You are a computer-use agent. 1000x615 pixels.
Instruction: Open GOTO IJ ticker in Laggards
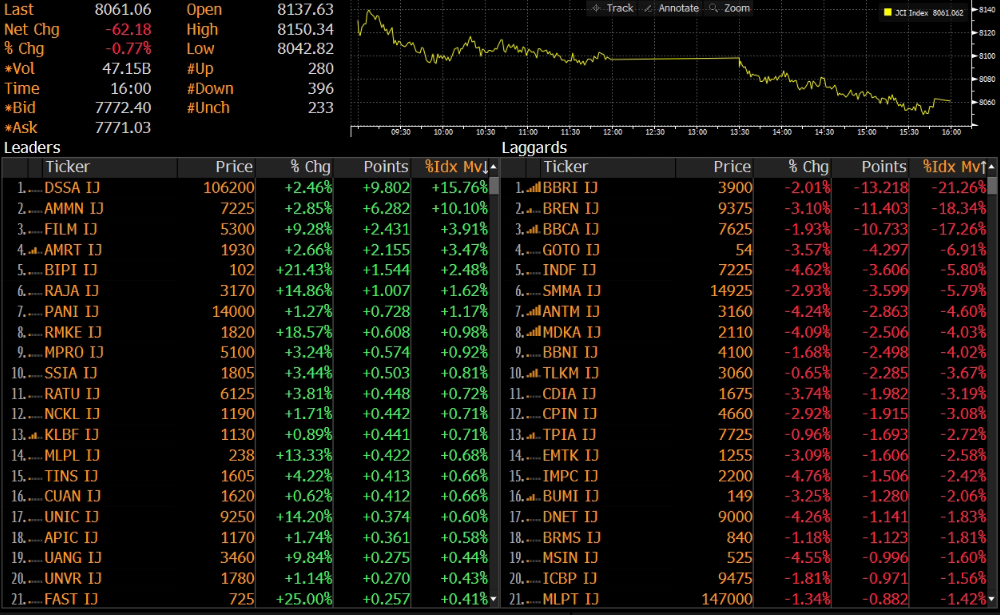point(570,249)
